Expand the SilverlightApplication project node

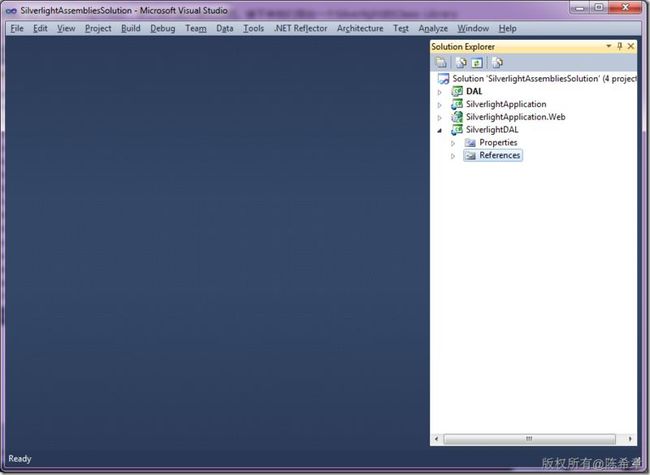(x=440, y=105)
